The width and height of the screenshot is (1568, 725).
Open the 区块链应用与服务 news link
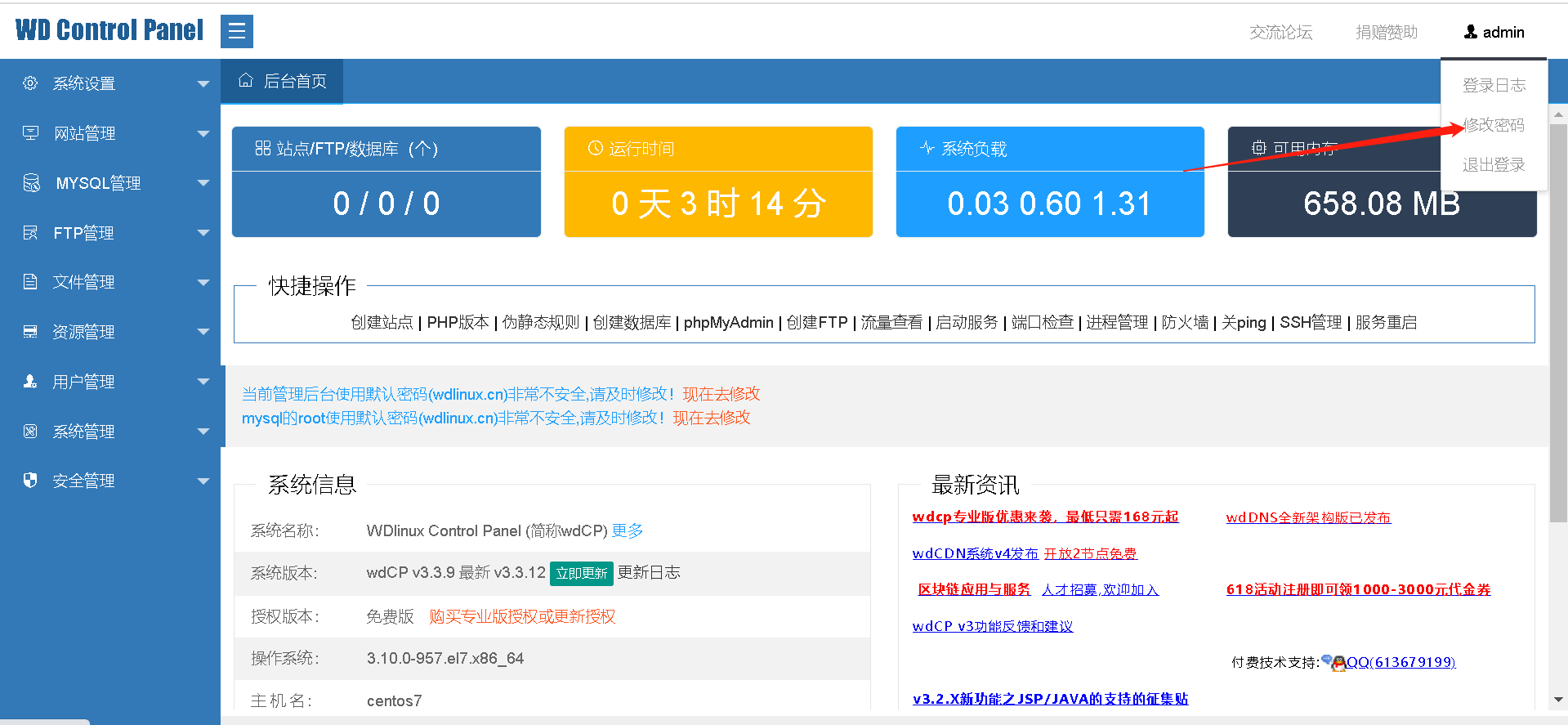pos(974,589)
